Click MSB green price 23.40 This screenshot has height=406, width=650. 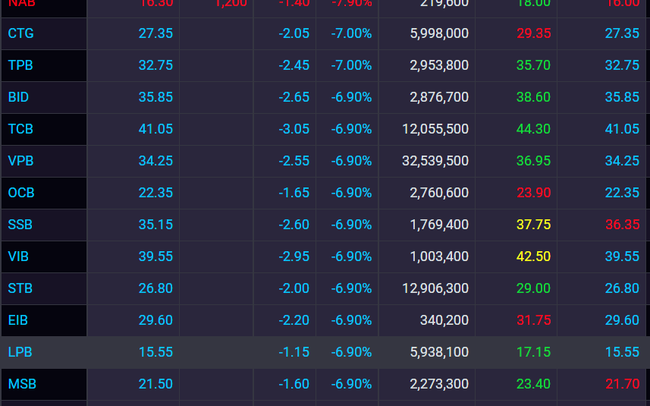[534, 384]
